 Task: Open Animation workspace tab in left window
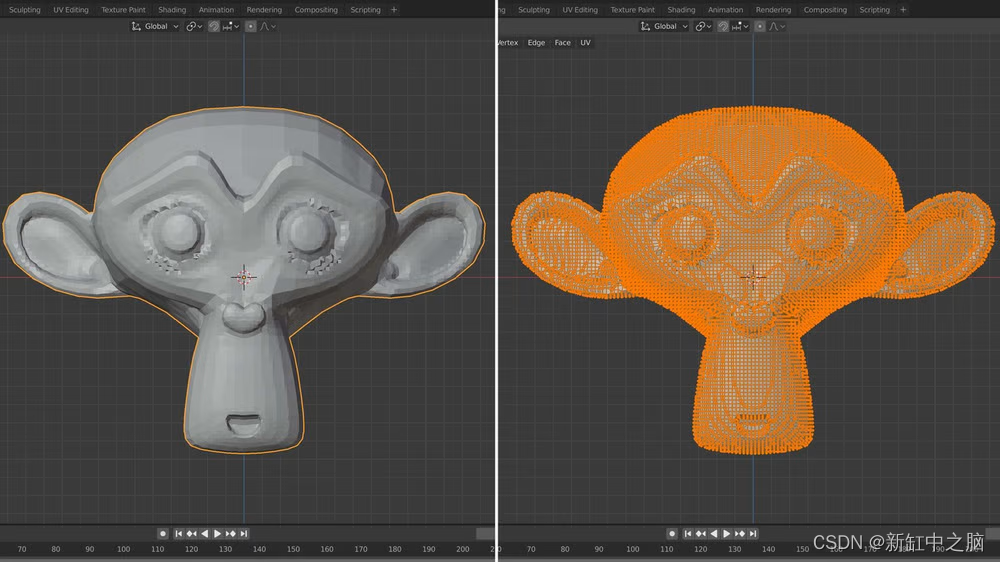coord(216,10)
